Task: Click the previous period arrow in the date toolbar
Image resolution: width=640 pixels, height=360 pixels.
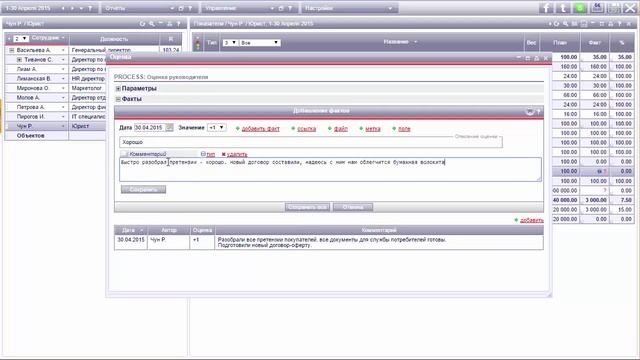Action: coord(63,8)
